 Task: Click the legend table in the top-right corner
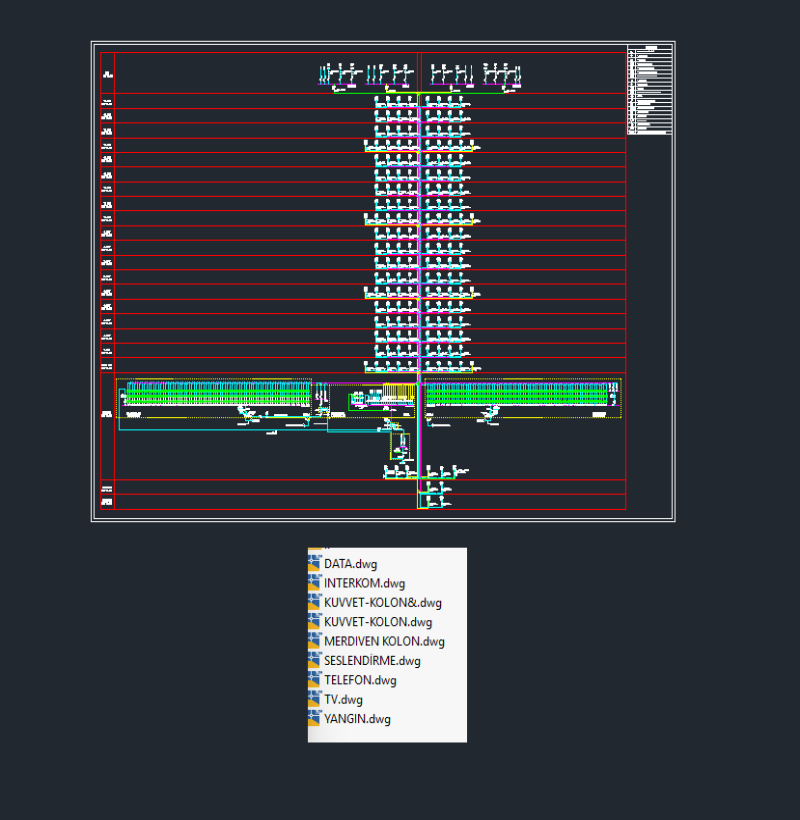point(648,90)
